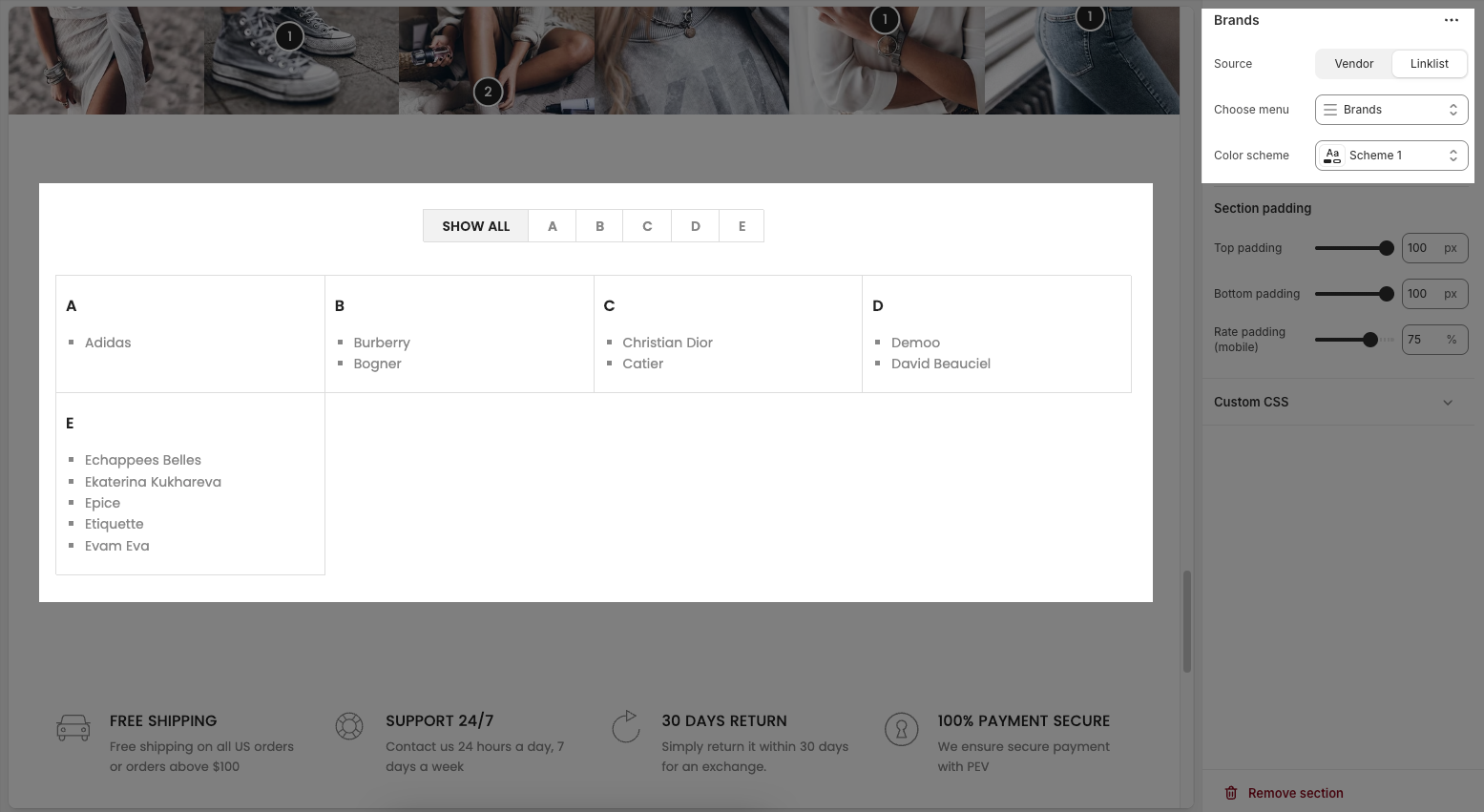1484x812 pixels.
Task: Click hotspot 2 on the seated person image
Action: tap(488, 92)
